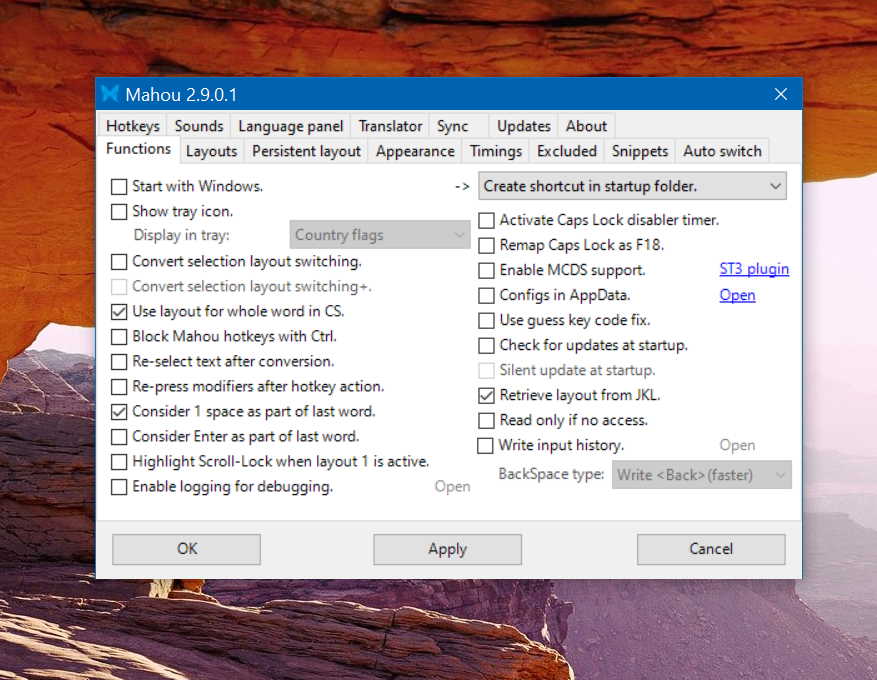Click the Mahou butterfly icon in title bar

[110, 94]
